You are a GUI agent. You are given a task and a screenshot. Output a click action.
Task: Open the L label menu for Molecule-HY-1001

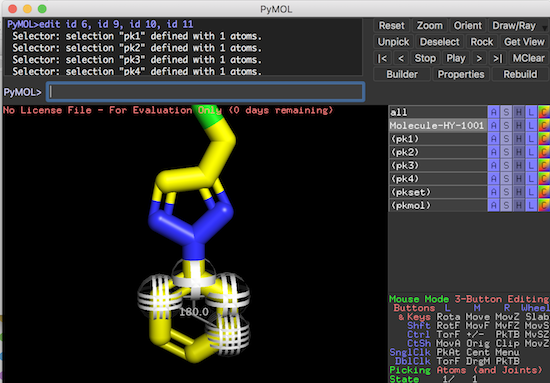point(531,126)
